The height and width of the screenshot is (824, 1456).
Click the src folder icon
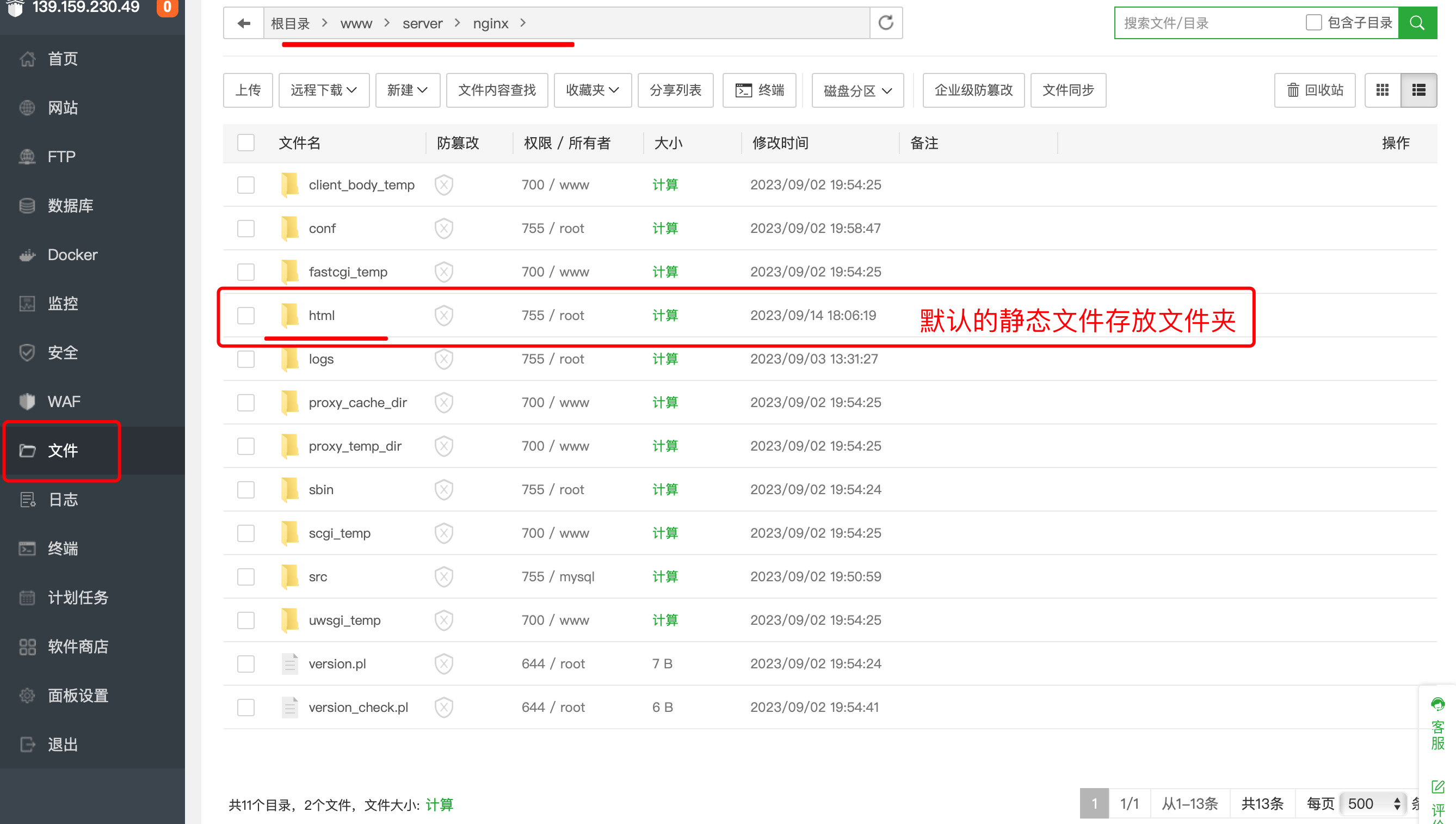(289, 577)
